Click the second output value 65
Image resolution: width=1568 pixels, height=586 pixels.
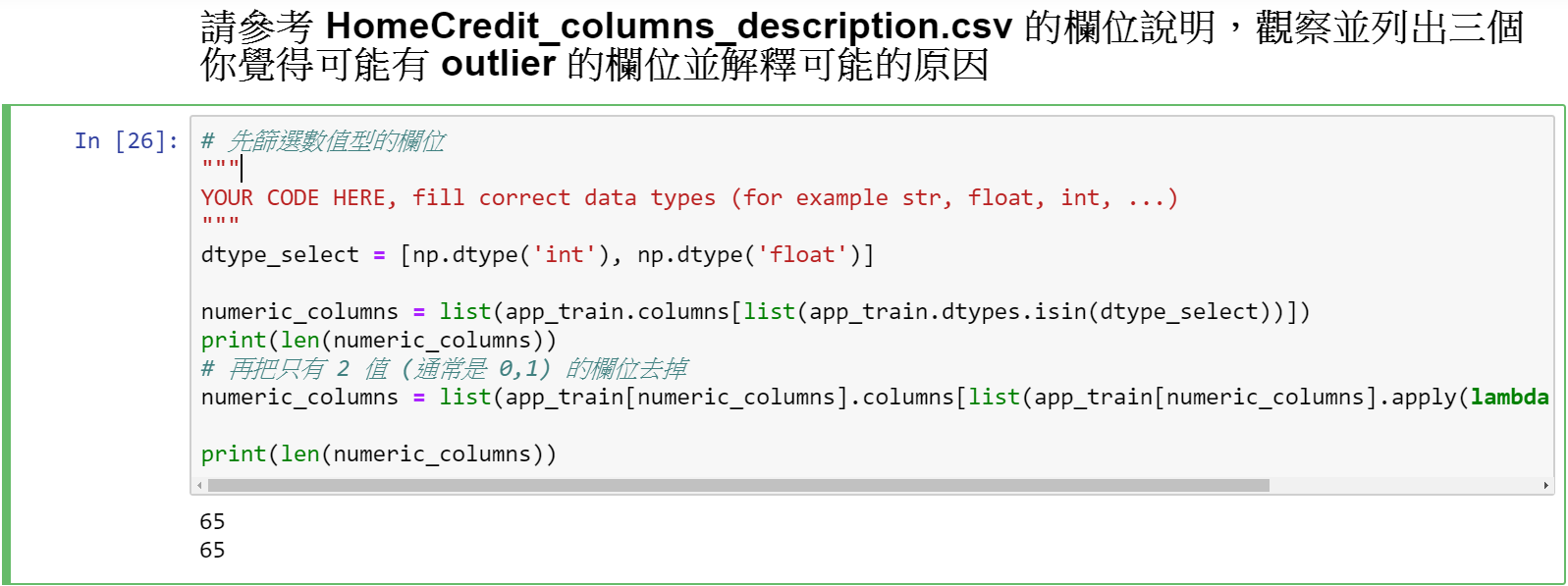(212, 550)
